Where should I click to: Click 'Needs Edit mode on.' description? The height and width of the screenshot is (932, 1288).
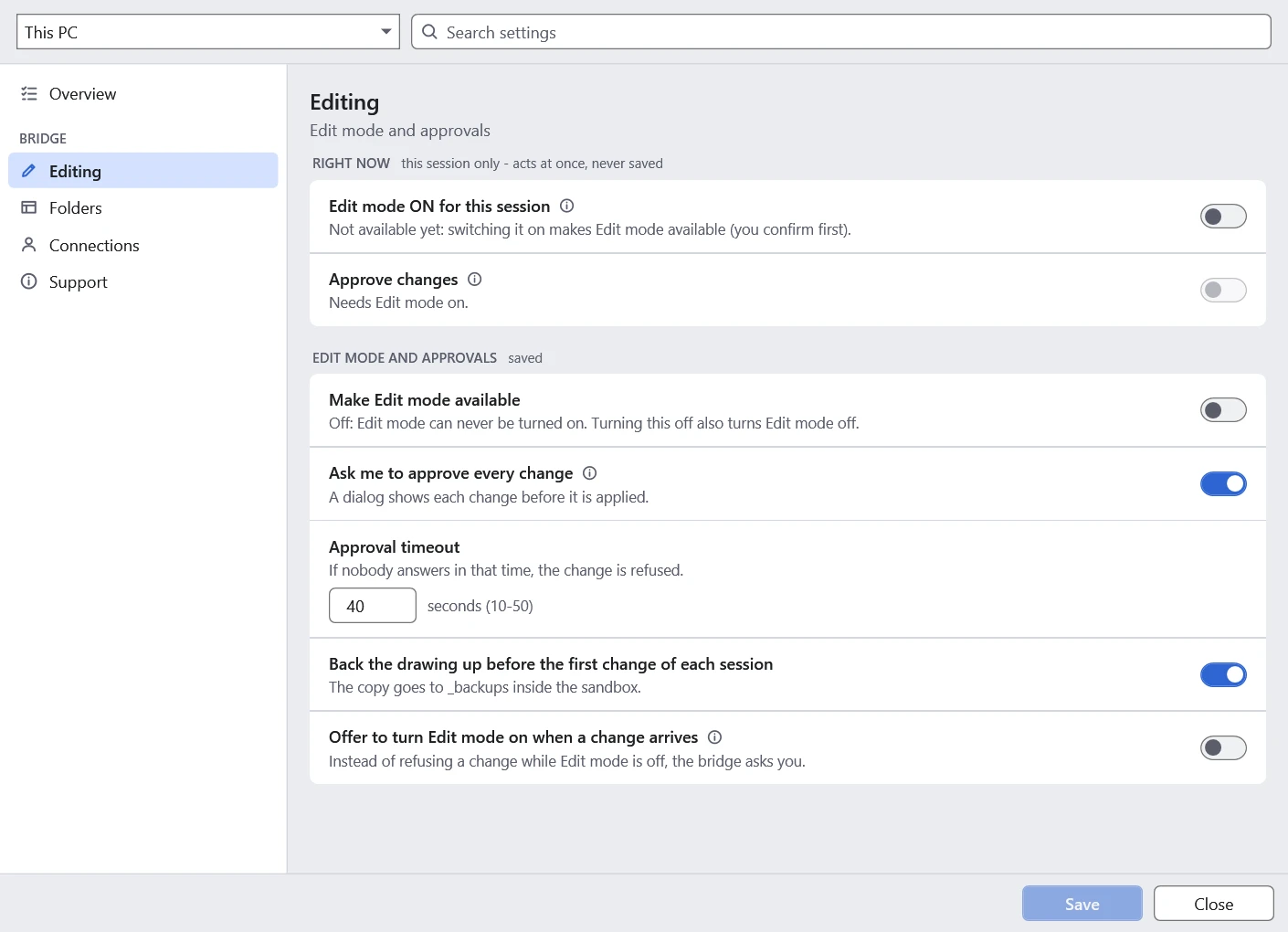(398, 302)
